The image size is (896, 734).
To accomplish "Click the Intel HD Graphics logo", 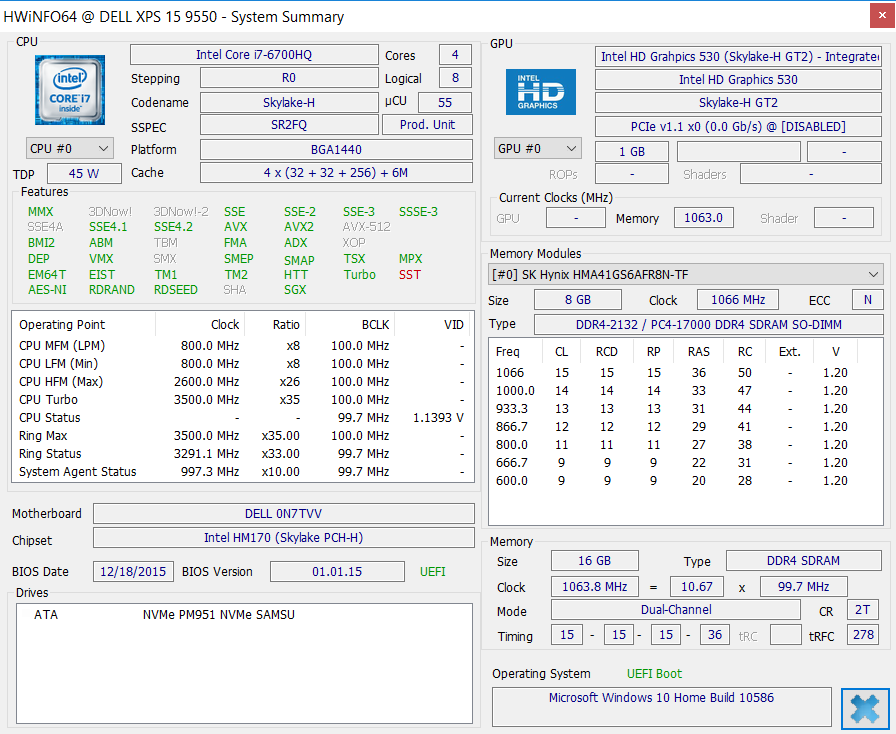I will click(x=540, y=92).
